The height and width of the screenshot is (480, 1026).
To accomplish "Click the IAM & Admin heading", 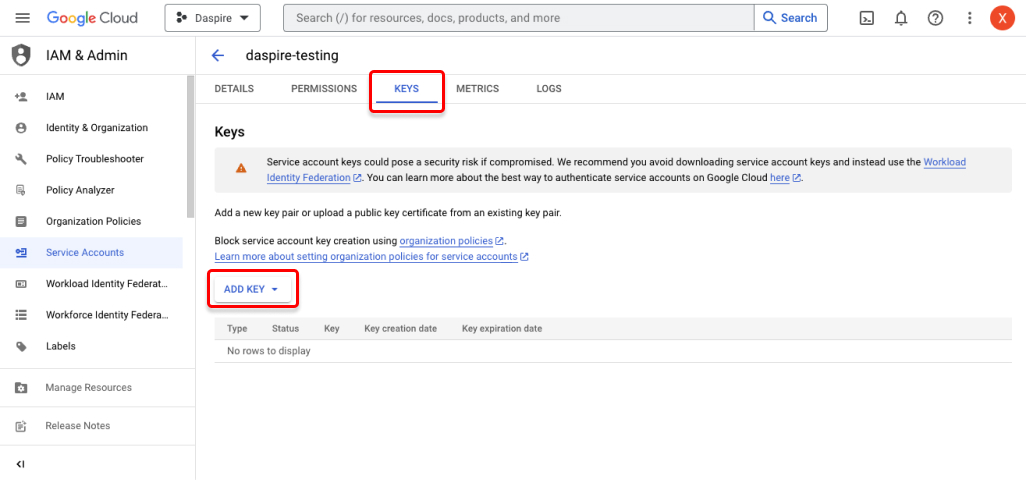I will tap(87, 56).
